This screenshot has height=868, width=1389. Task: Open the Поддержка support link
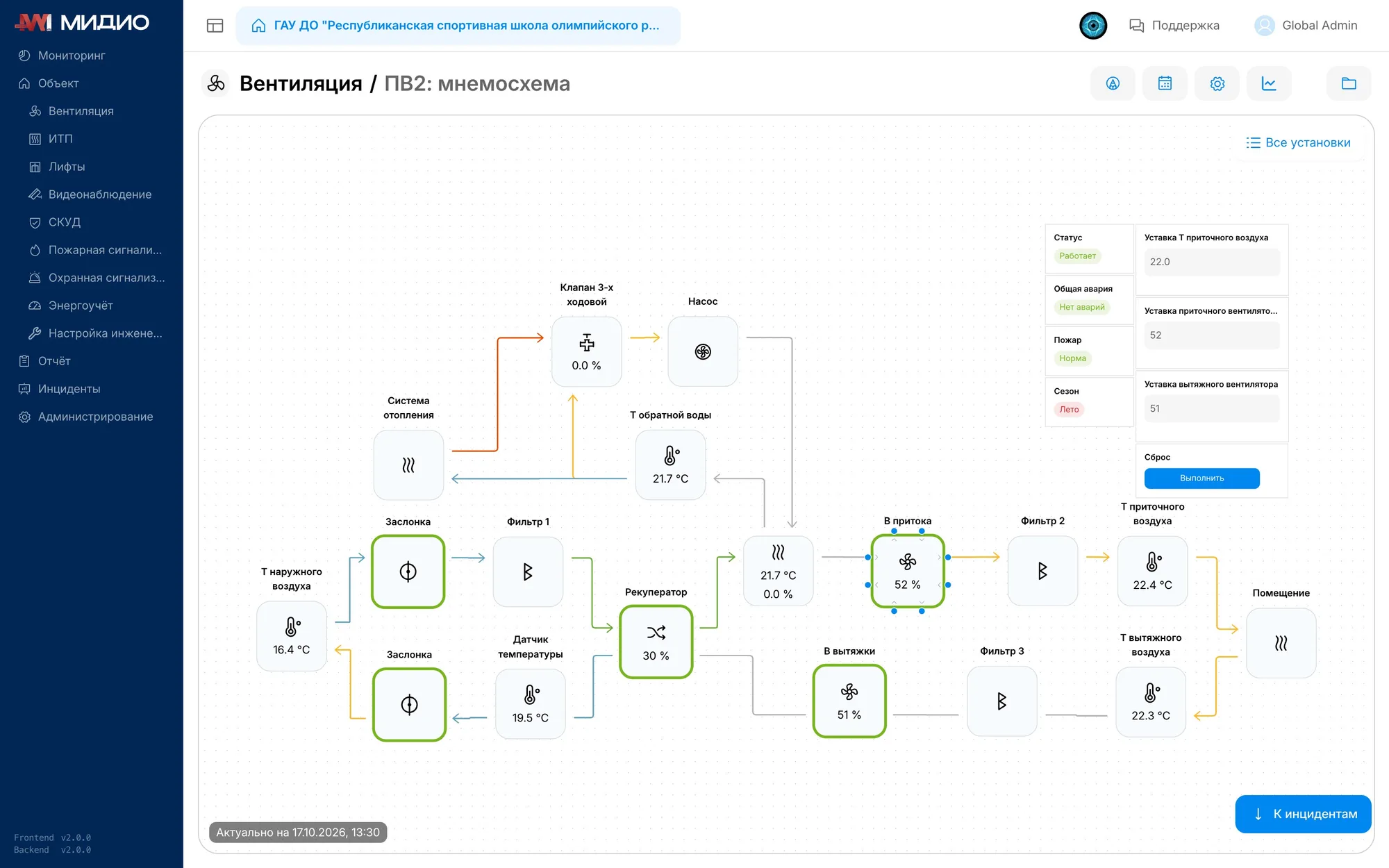pos(1174,26)
